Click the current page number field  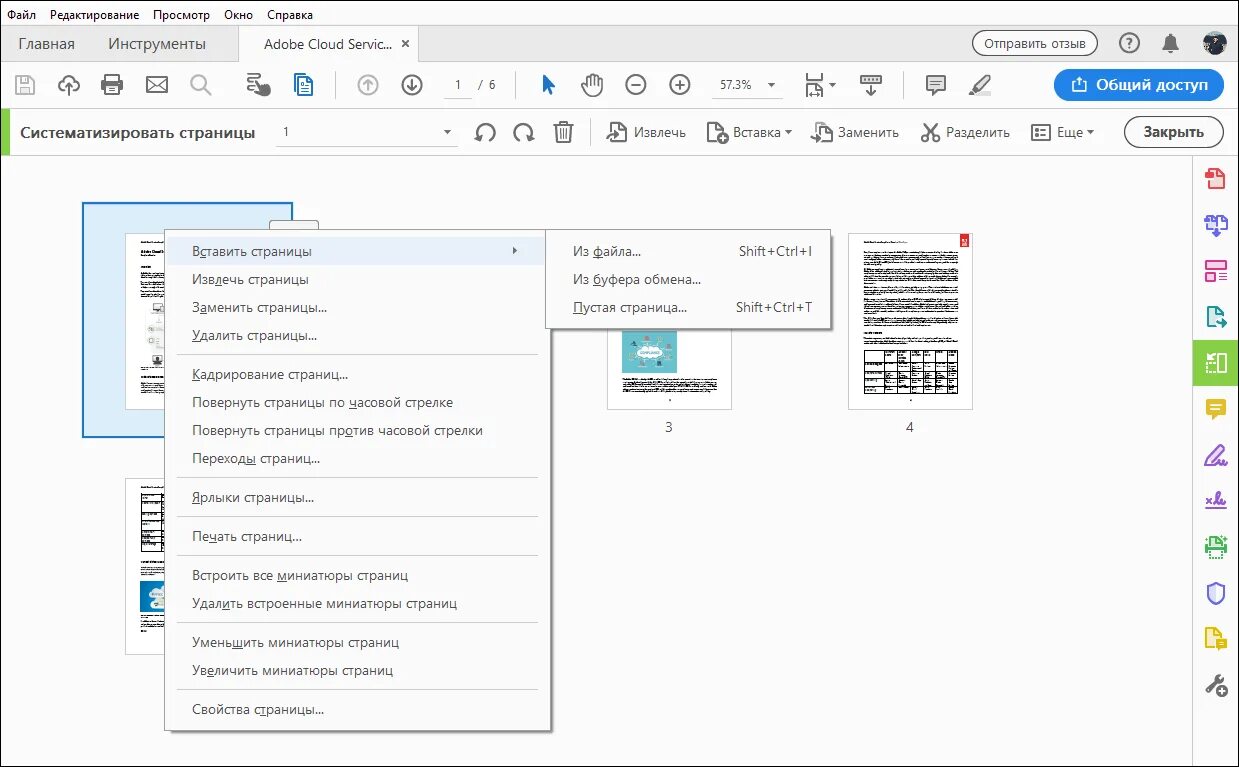458,85
